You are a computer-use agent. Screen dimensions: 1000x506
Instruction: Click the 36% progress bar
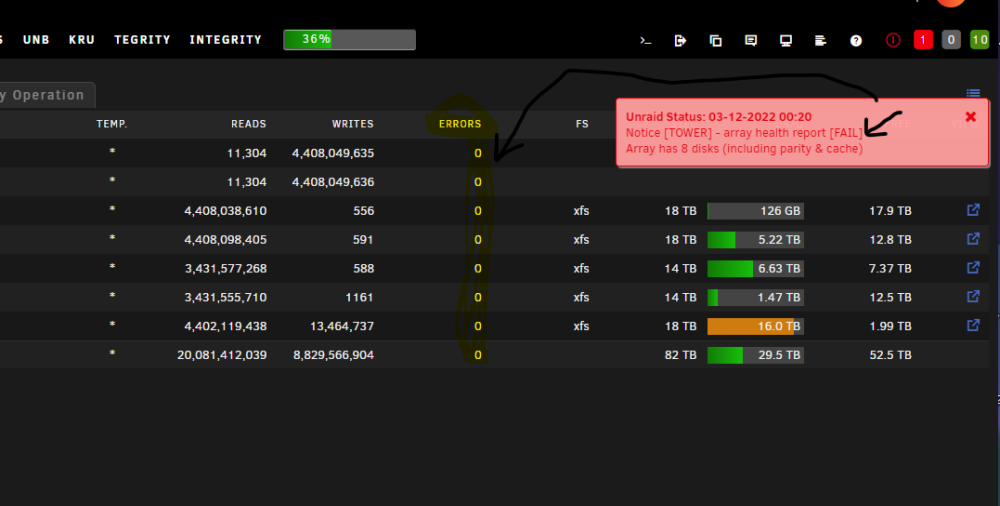point(349,40)
